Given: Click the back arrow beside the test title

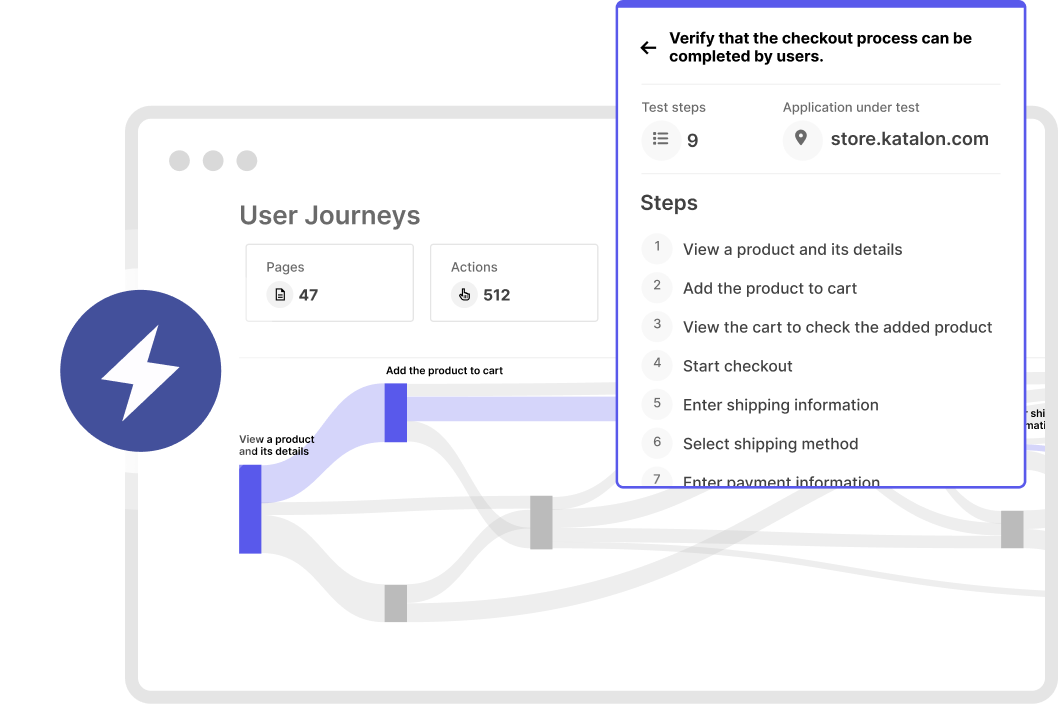Looking at the screenshot, I should point(648,48).
